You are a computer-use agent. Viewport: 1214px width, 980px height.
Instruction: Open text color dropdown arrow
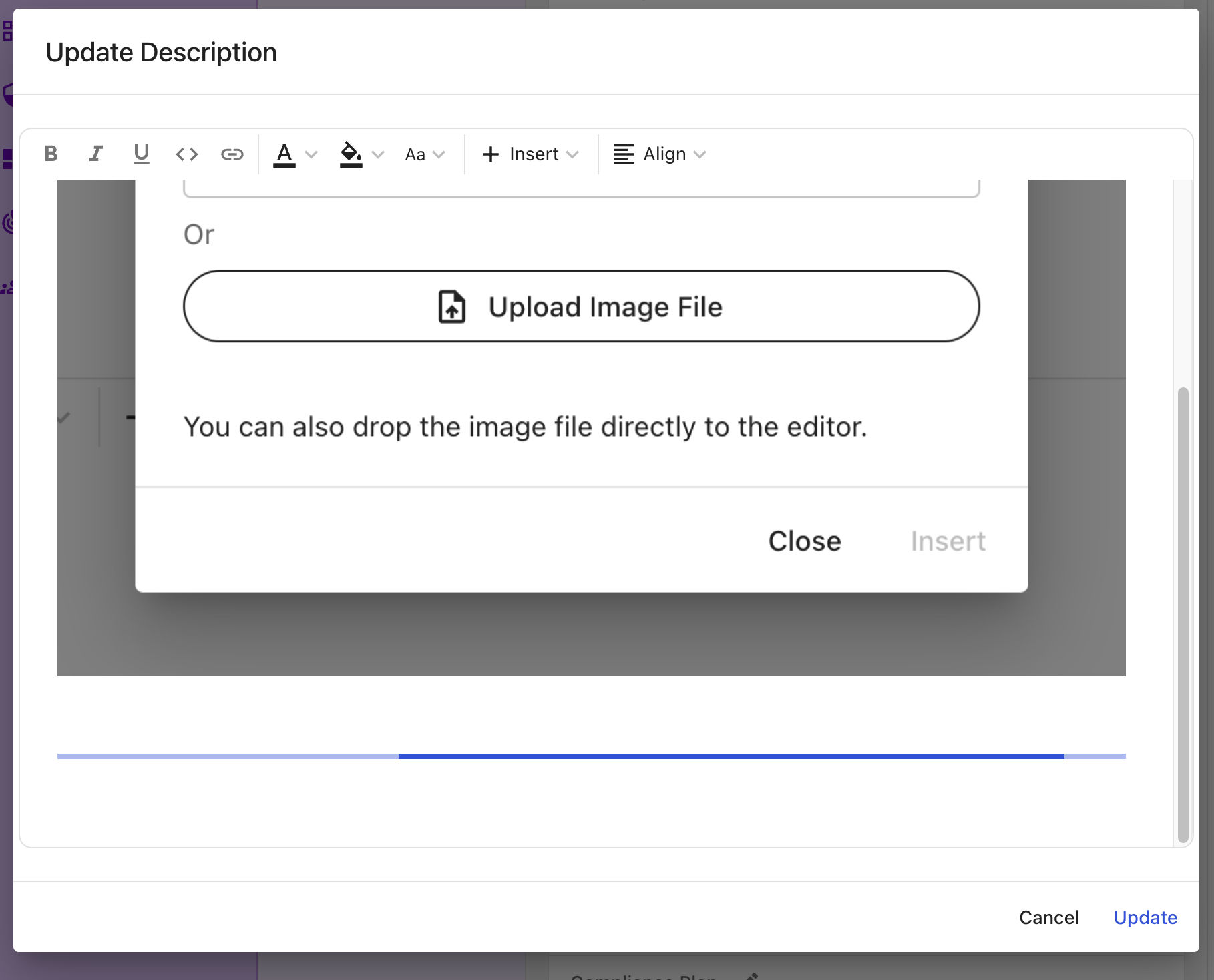311,154
